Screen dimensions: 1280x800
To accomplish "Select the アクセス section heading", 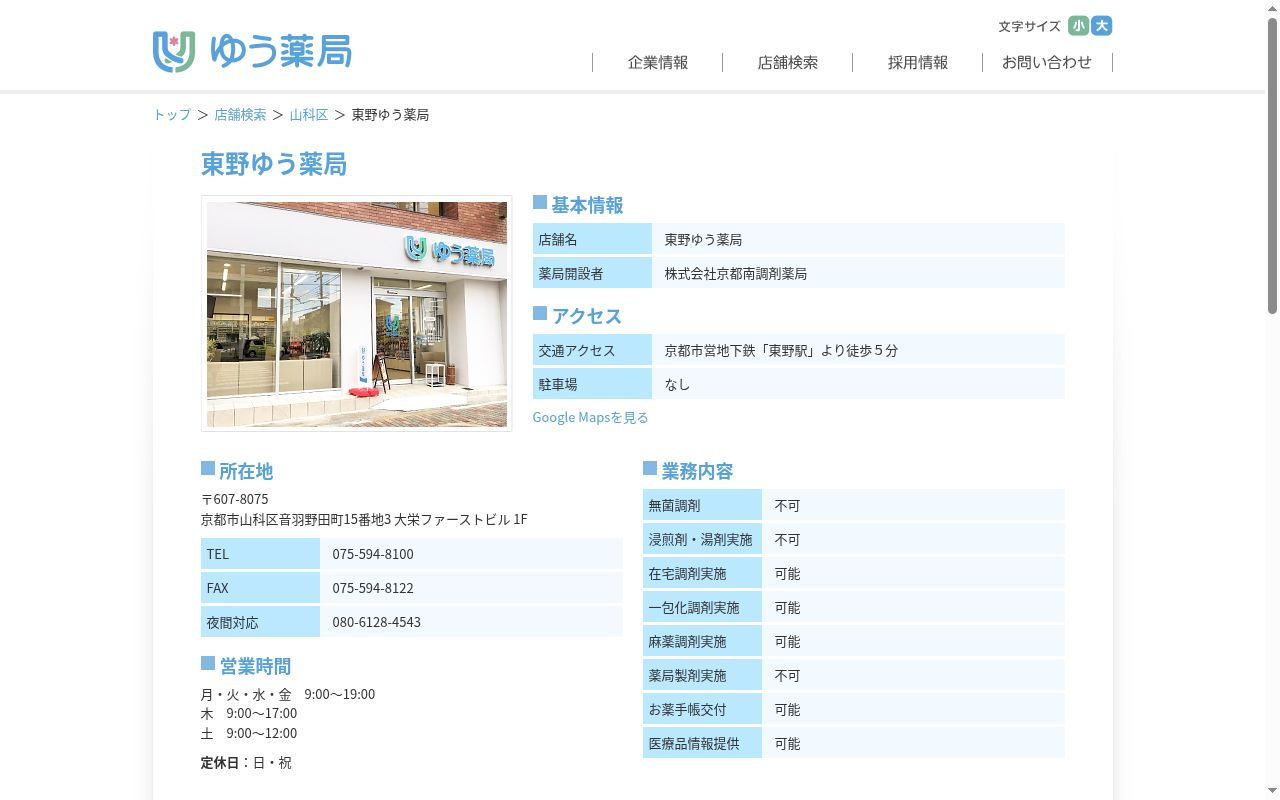I will pyautogui.click(x=587, y=316).
